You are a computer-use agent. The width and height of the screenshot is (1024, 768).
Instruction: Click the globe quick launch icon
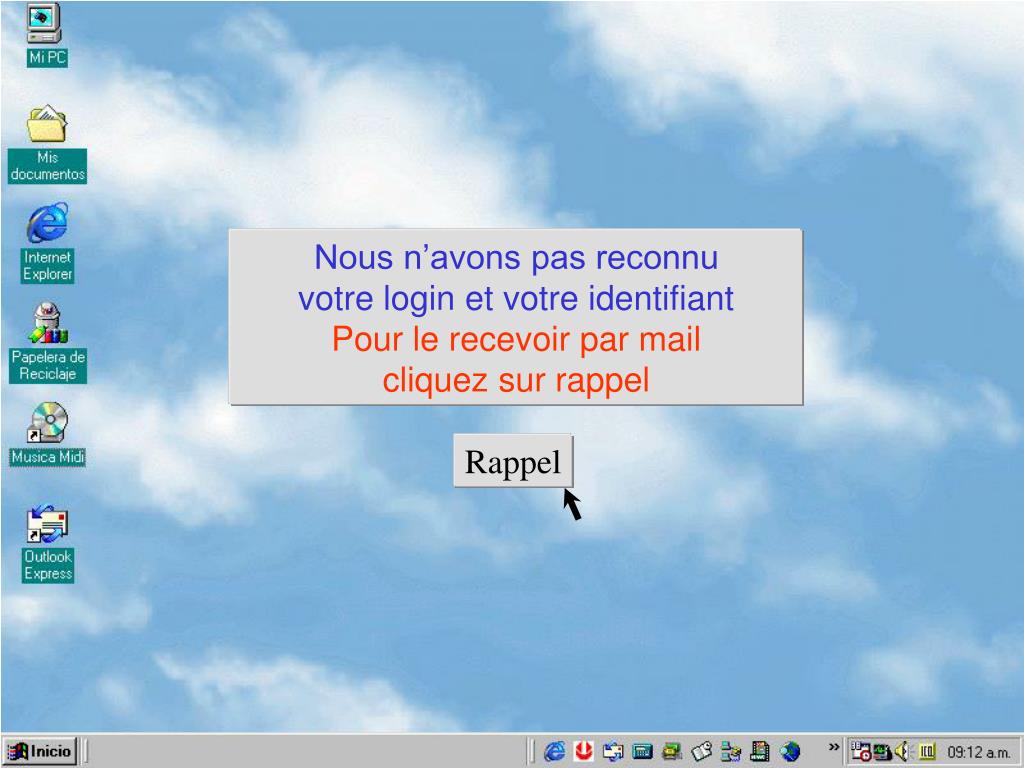(x=790, y=752)
